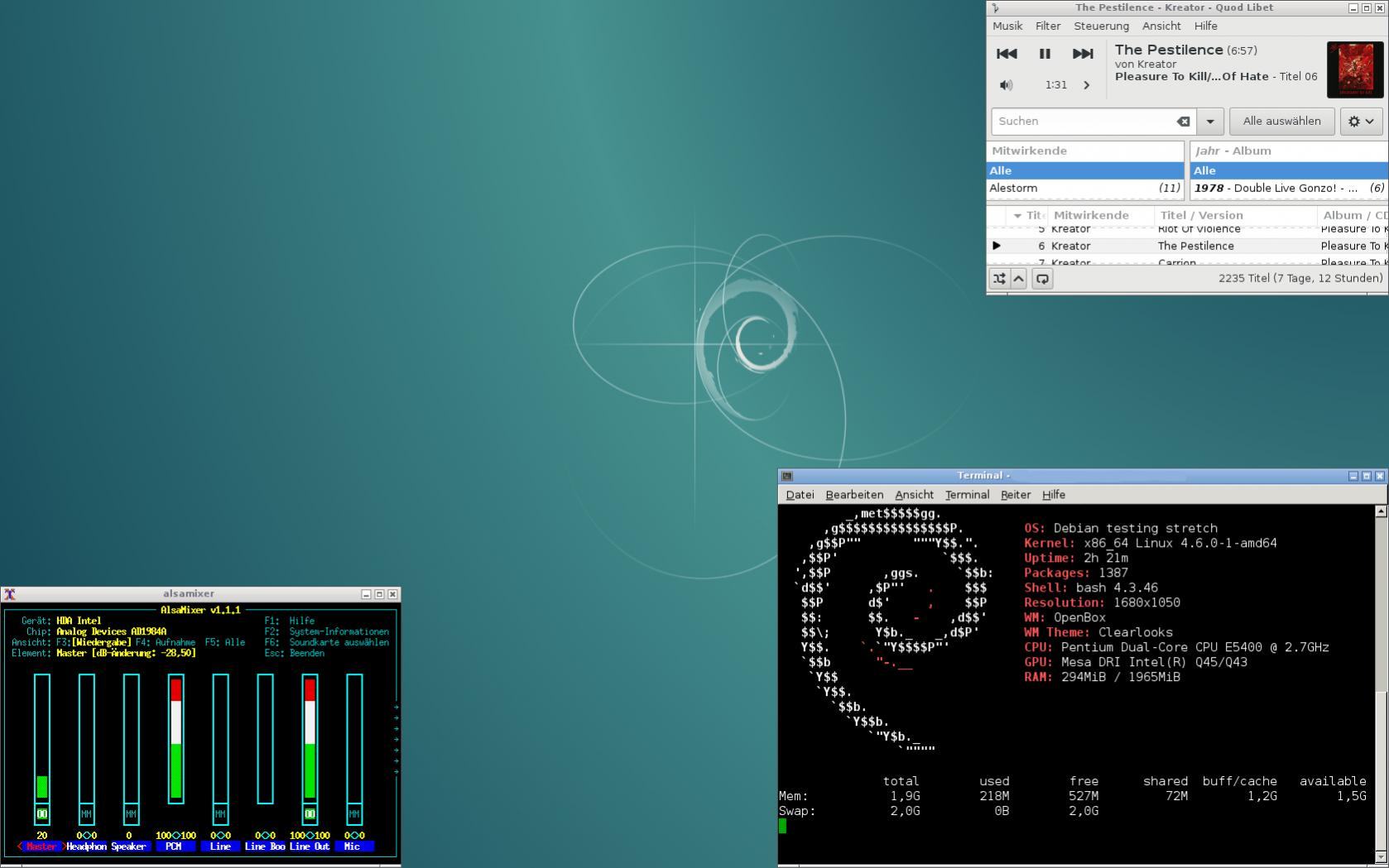This screenshot has height=868, width=1389.
Task: Open the Terminal Hilfe menu
Action: 1053,495
